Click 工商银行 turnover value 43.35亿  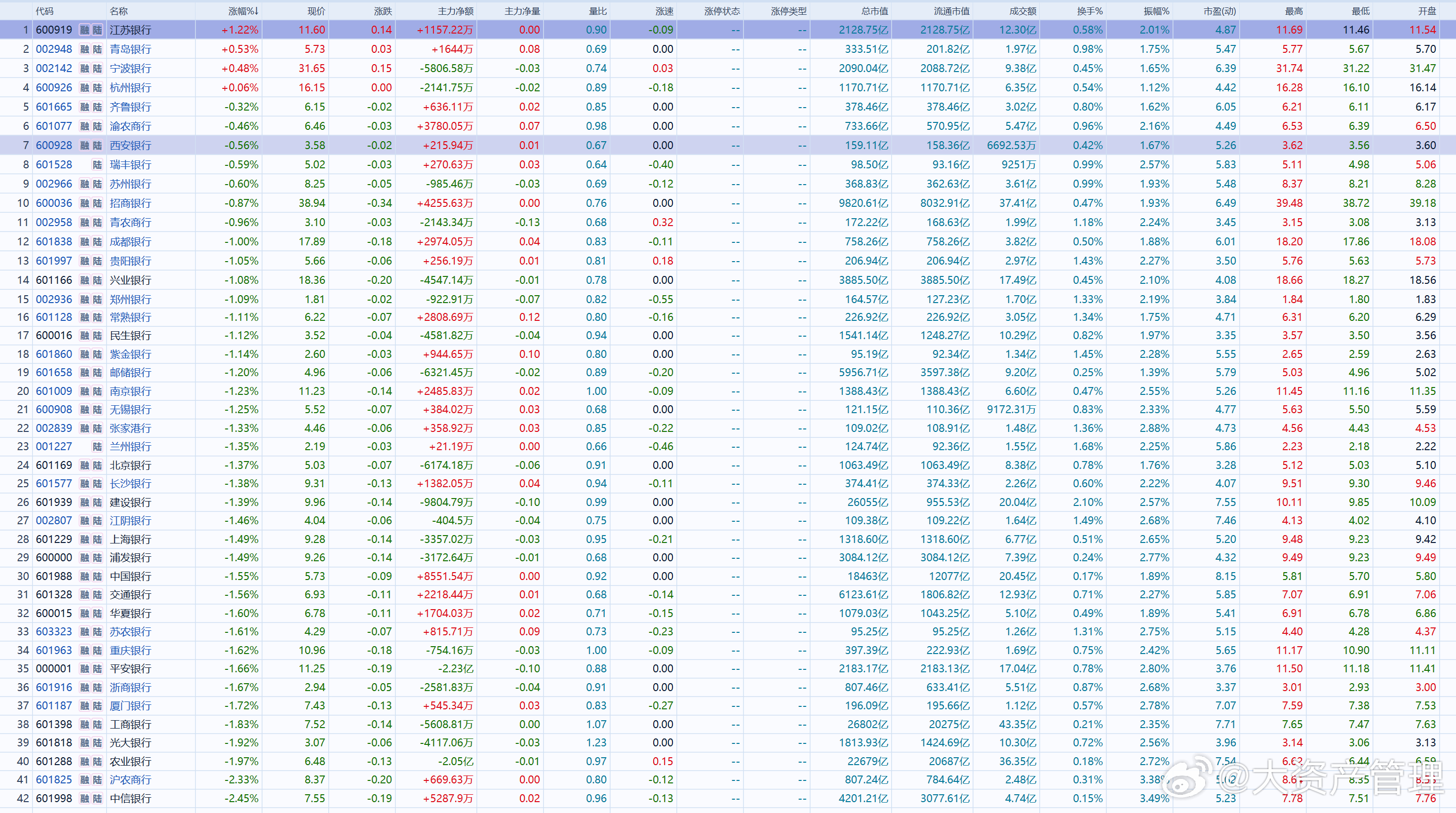[x=1018, y=724]
